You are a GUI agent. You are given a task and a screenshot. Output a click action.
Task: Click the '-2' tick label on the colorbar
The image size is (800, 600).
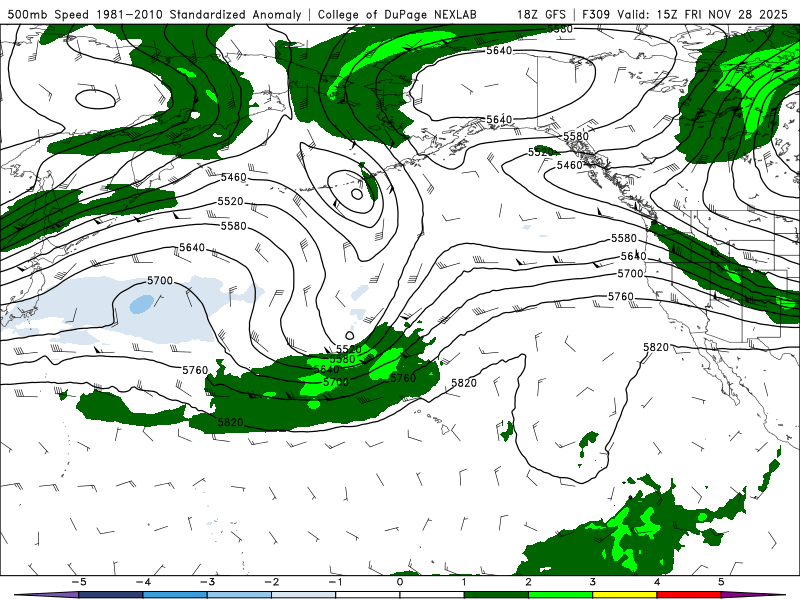click(271, 582)
